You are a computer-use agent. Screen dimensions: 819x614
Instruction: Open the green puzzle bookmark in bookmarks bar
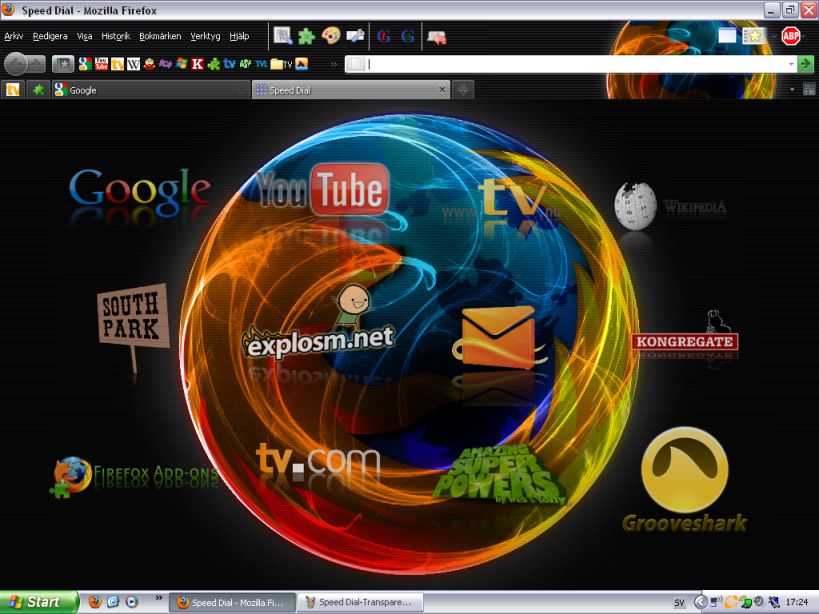213,64
